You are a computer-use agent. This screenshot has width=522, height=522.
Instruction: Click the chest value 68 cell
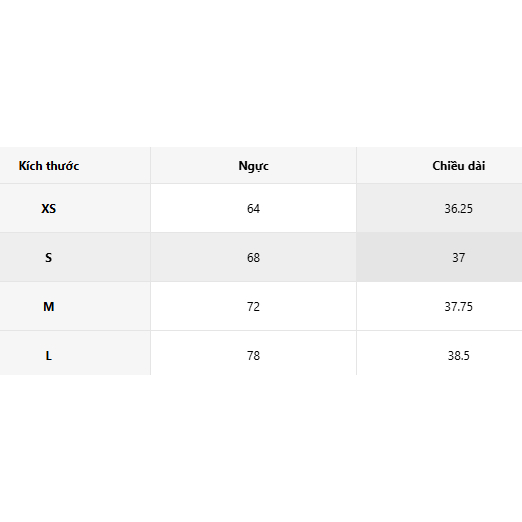pyautogui.click(x=253, y=258)
